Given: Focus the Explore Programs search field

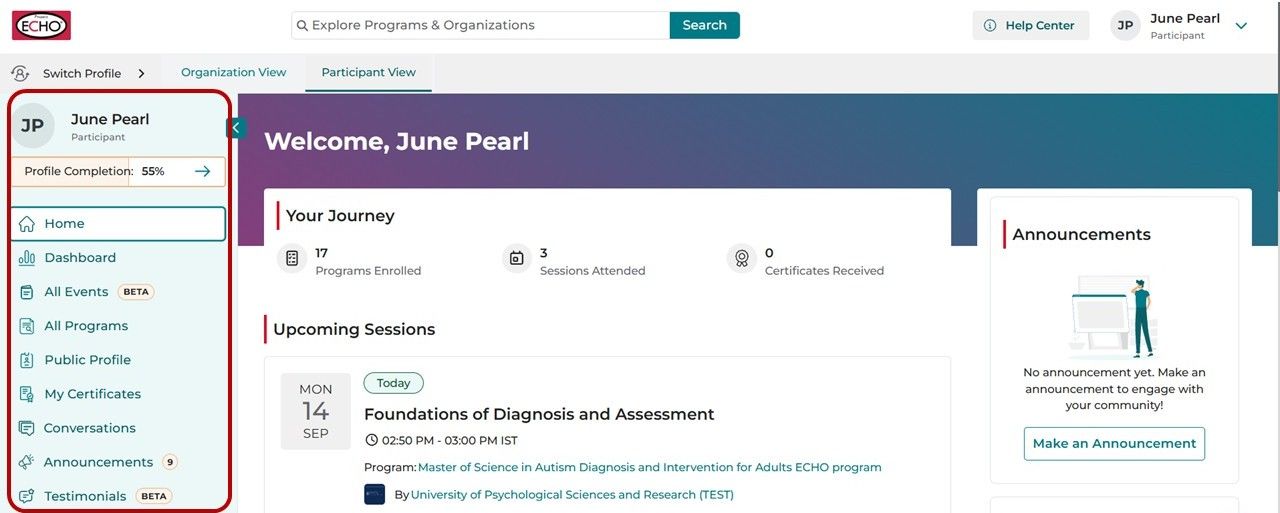Looking at the screenshot, I should pyautogui.click(x=481, y=25).
